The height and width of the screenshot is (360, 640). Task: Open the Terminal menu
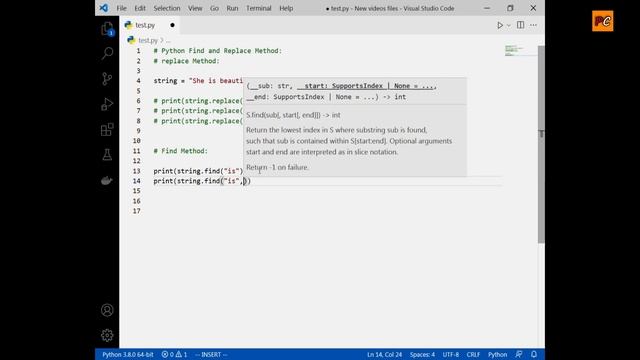[259, 8]
